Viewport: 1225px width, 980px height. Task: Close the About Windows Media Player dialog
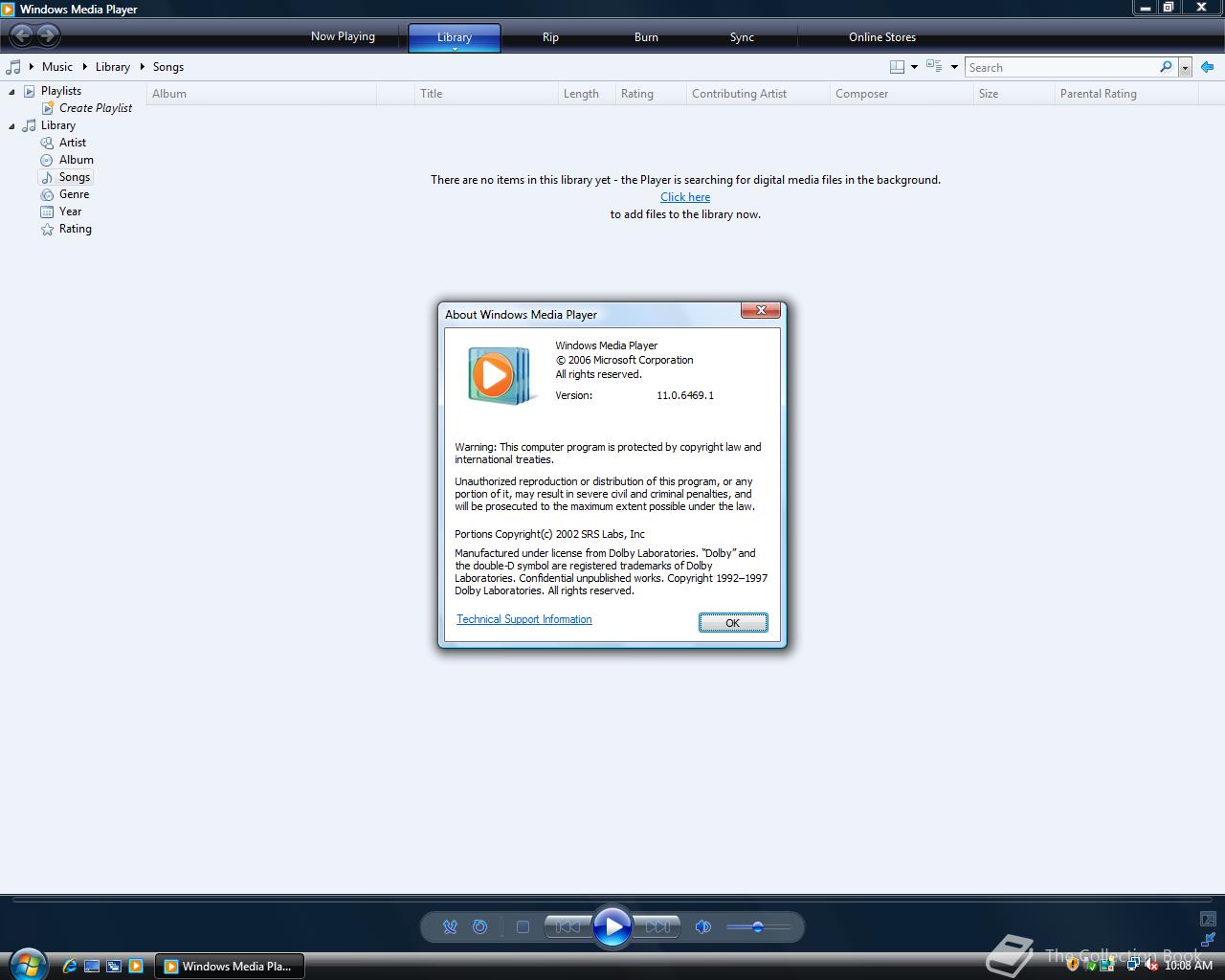[x=761, y=310]
